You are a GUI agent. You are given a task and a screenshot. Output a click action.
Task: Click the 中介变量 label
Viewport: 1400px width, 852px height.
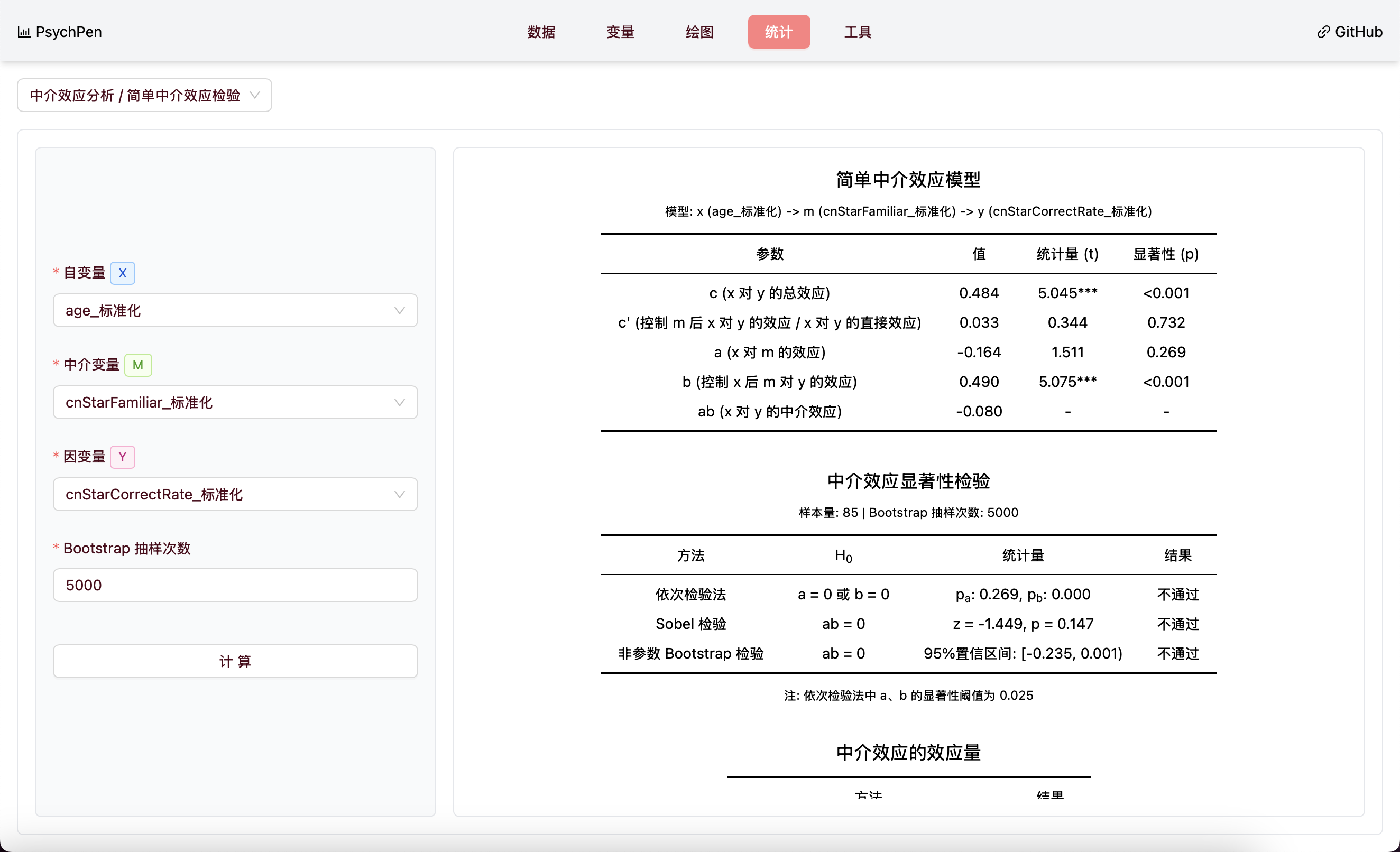pos(91,365)
